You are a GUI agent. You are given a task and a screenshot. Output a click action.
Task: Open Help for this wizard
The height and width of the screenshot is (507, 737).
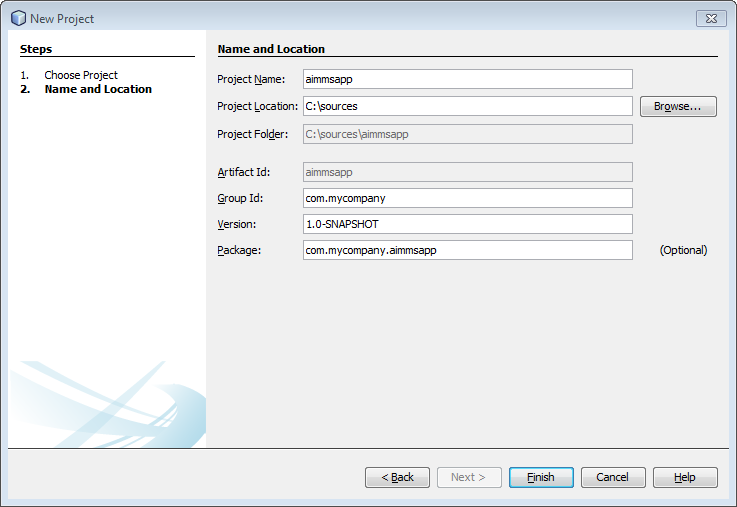(x=685, y=477)
